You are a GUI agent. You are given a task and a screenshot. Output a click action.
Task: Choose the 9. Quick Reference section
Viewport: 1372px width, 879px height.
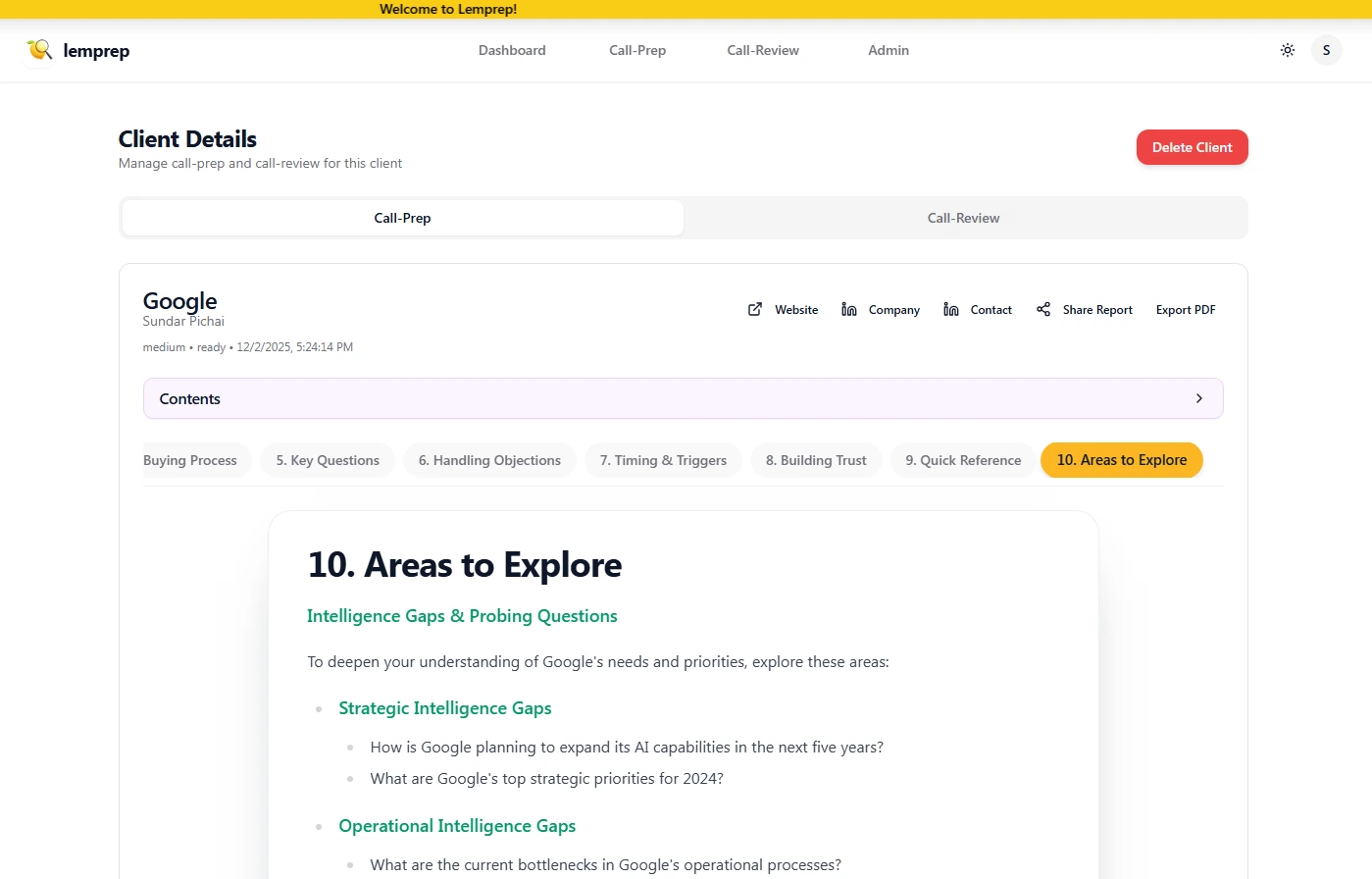(963, 460)
